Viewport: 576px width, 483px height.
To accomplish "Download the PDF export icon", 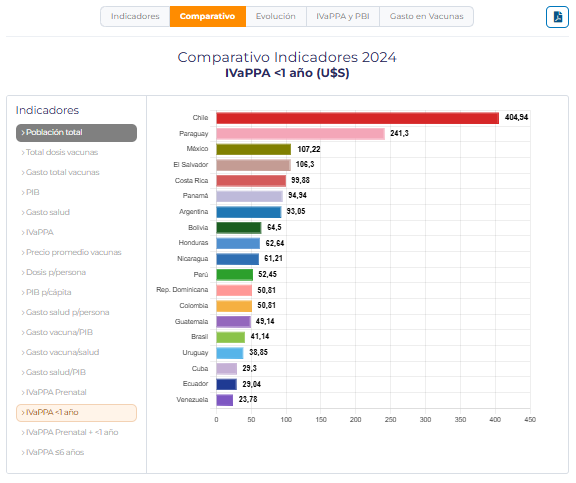I will [x=557, y=17].
